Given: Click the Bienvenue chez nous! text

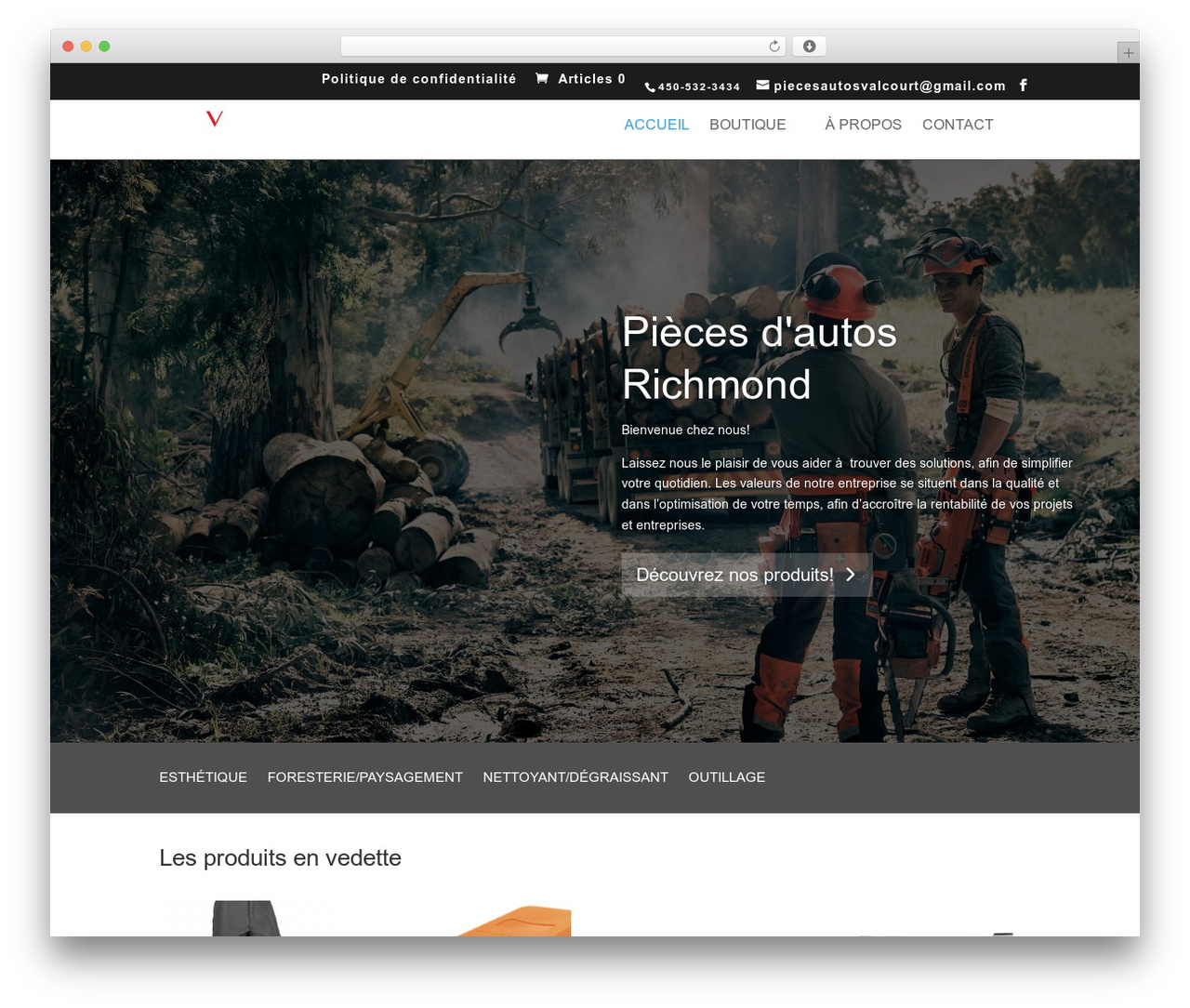Looking at the screenshot, I should 685,430.
